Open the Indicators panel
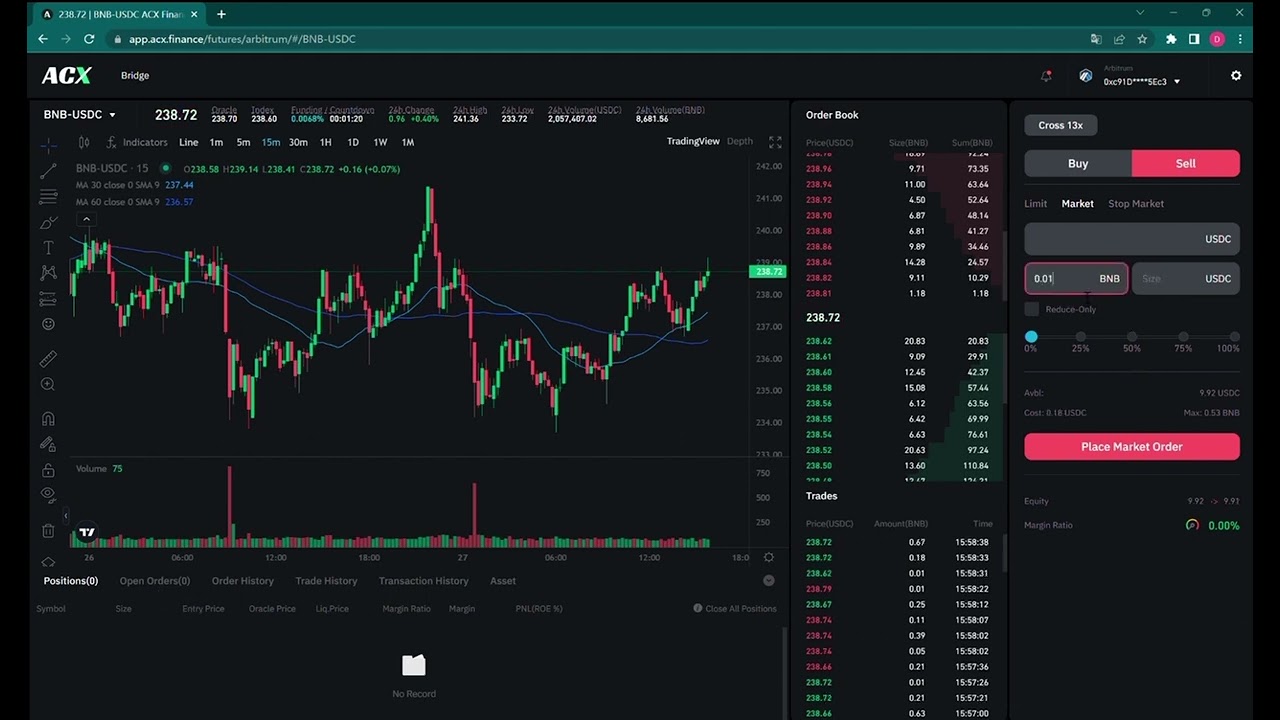 [138, 142]
